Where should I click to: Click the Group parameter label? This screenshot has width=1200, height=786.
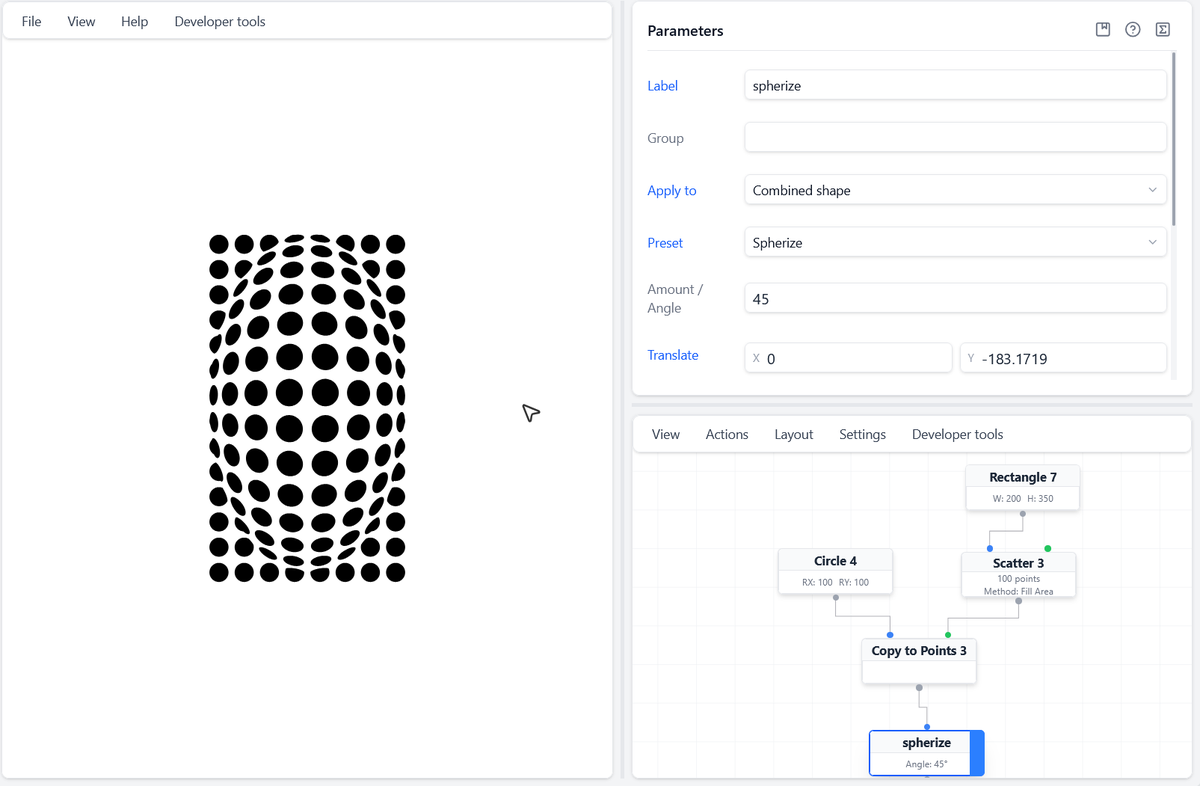[x=665, y=138]
